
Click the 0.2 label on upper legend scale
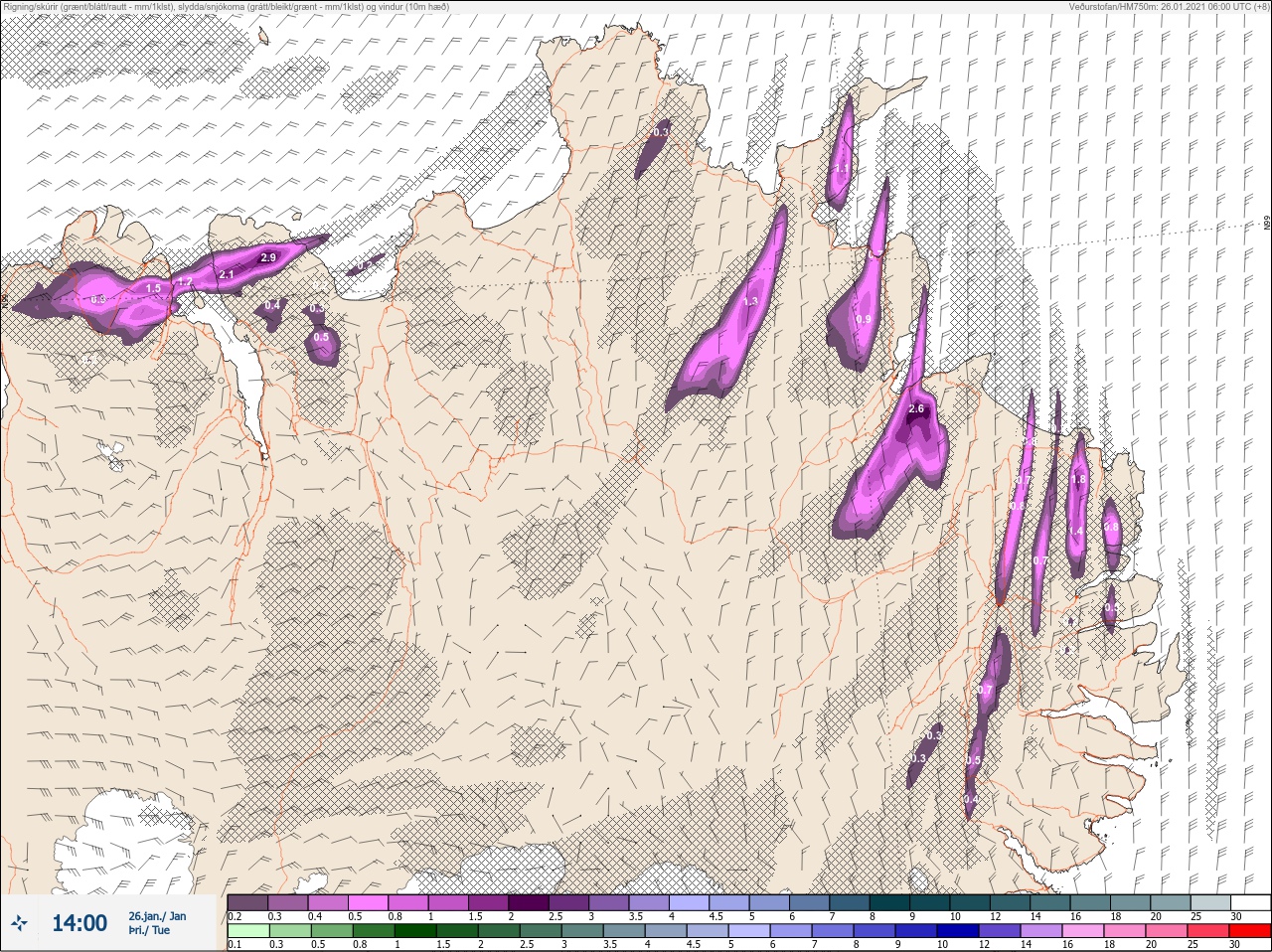[235, 916]
